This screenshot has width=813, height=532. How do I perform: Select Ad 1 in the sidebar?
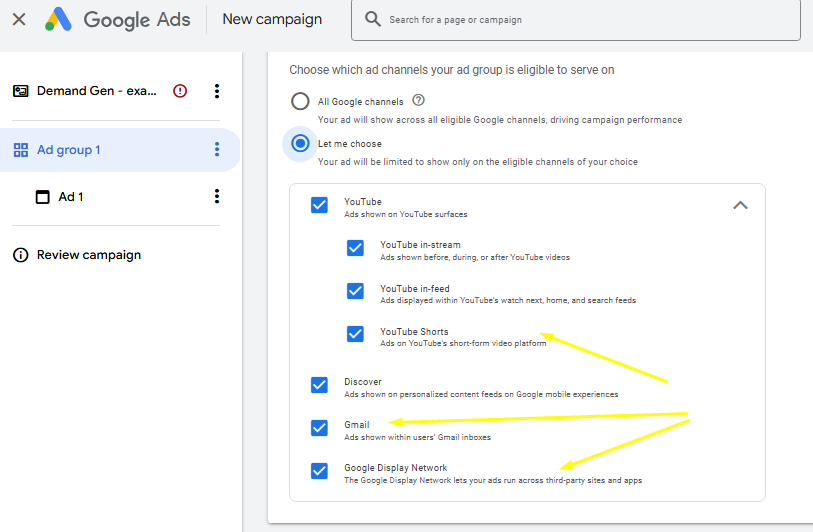click(71, 197)
